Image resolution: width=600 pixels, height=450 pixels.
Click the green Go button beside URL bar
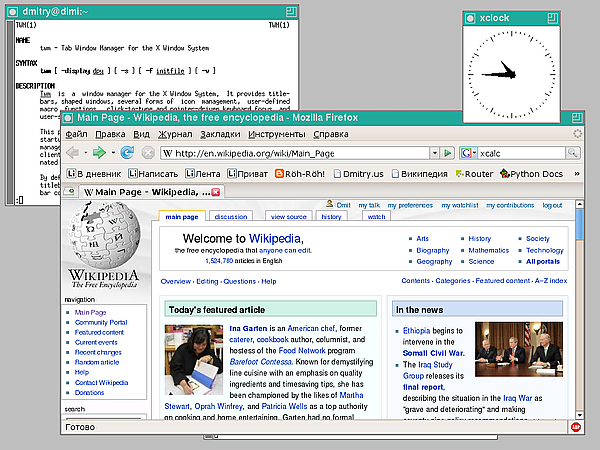[447, 153]
